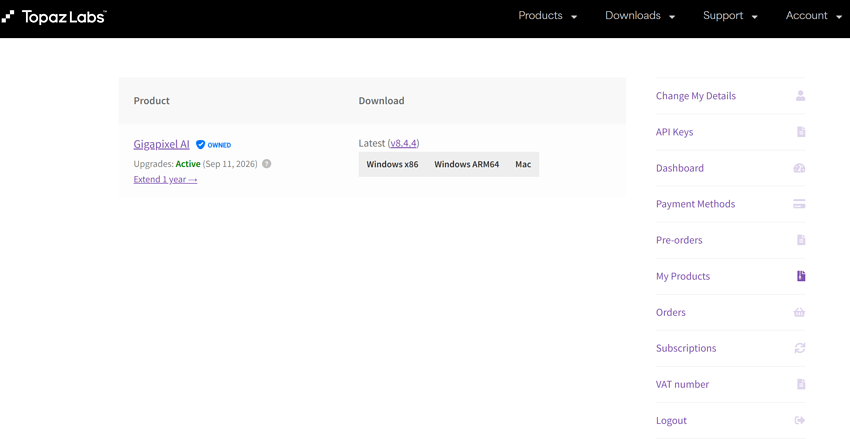Open API Keys page
850x439 pixels.
[674, 132]
